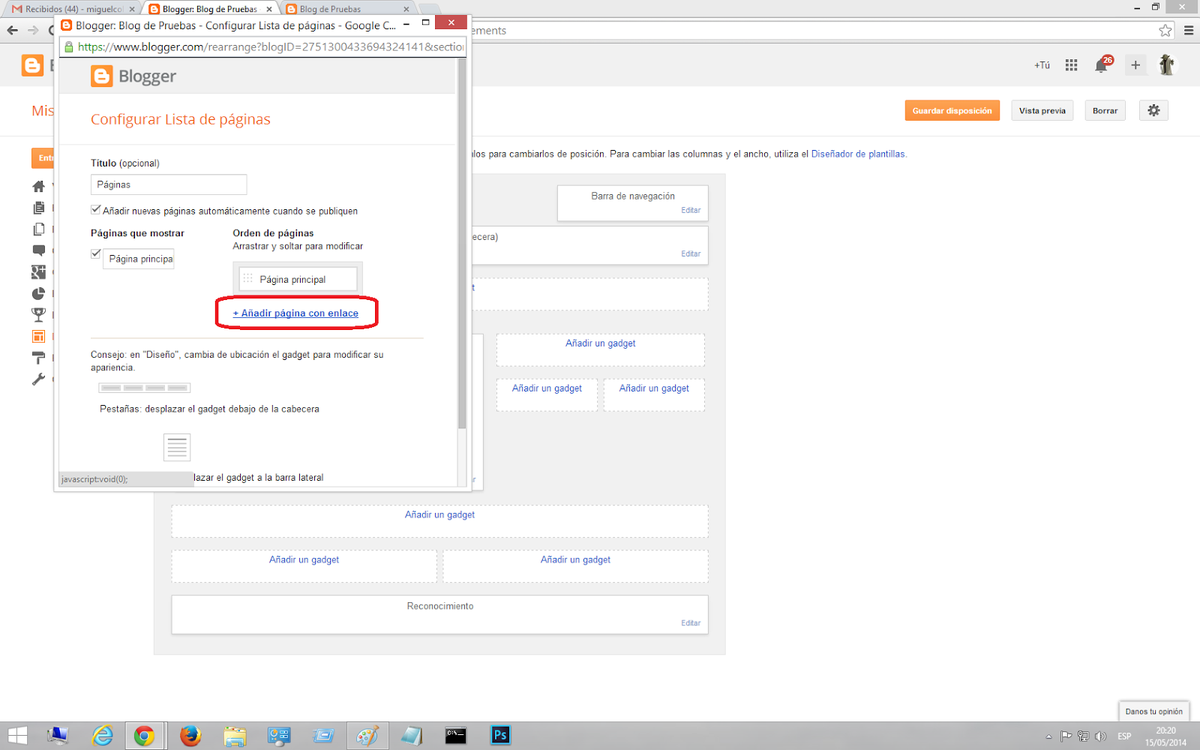Open the Yoda profile avatar
Viewport: 1200px width, 750px height.
click(1167, 65)
